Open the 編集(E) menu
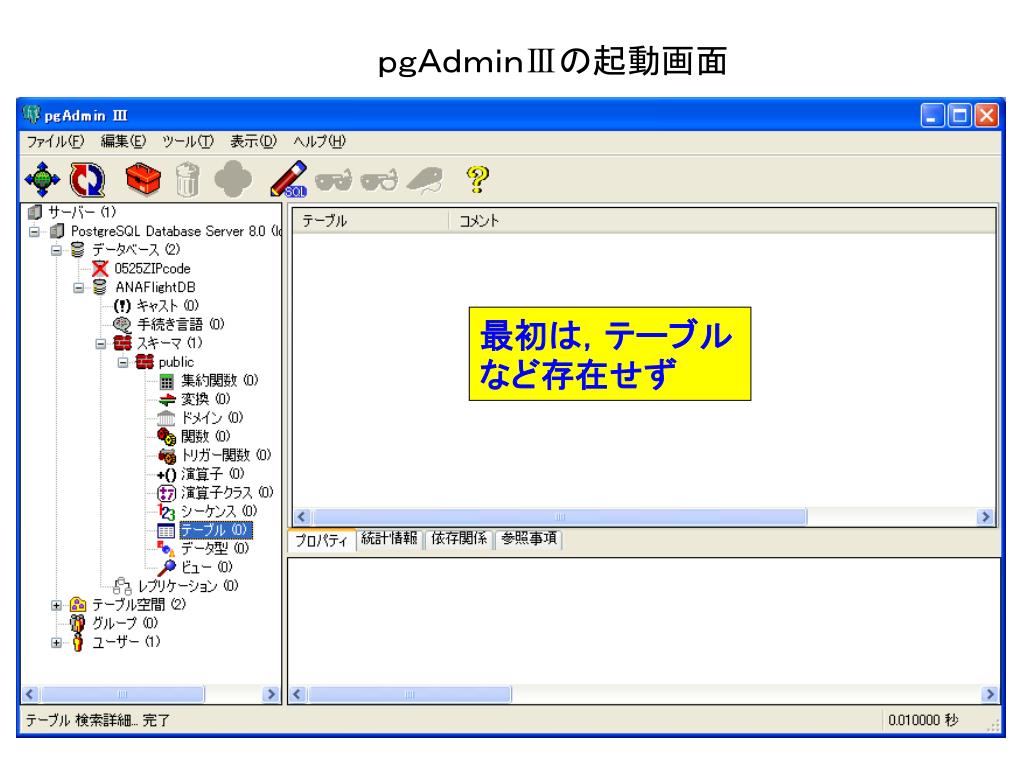The image size is (1024, 768). [x=123, y=141]
